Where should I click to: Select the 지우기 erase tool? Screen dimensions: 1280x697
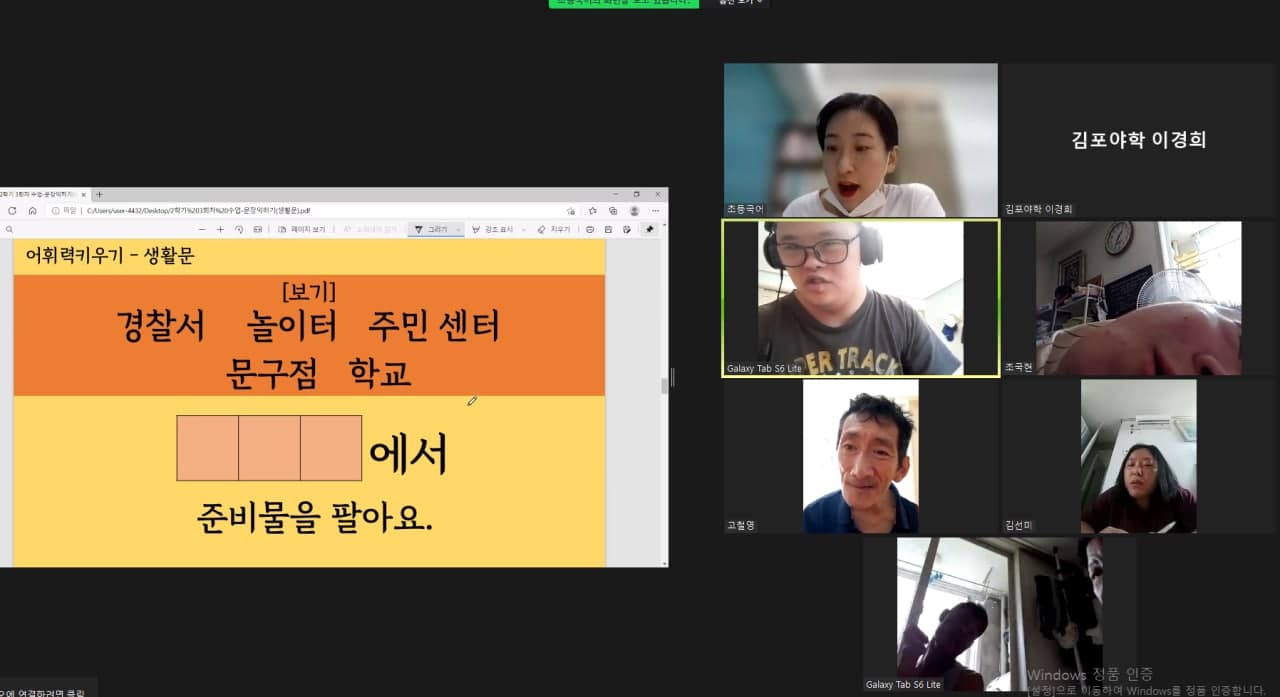pos(553,229)
